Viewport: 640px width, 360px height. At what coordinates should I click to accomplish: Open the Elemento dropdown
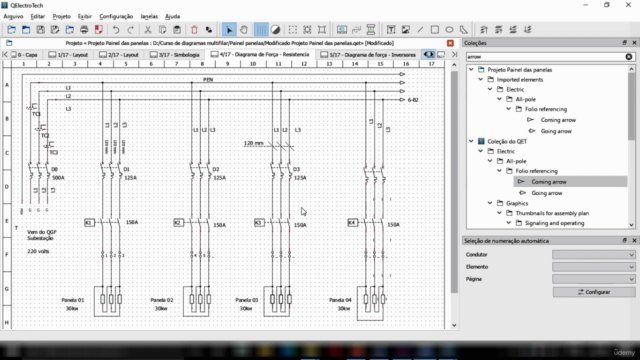coord(593,267)
